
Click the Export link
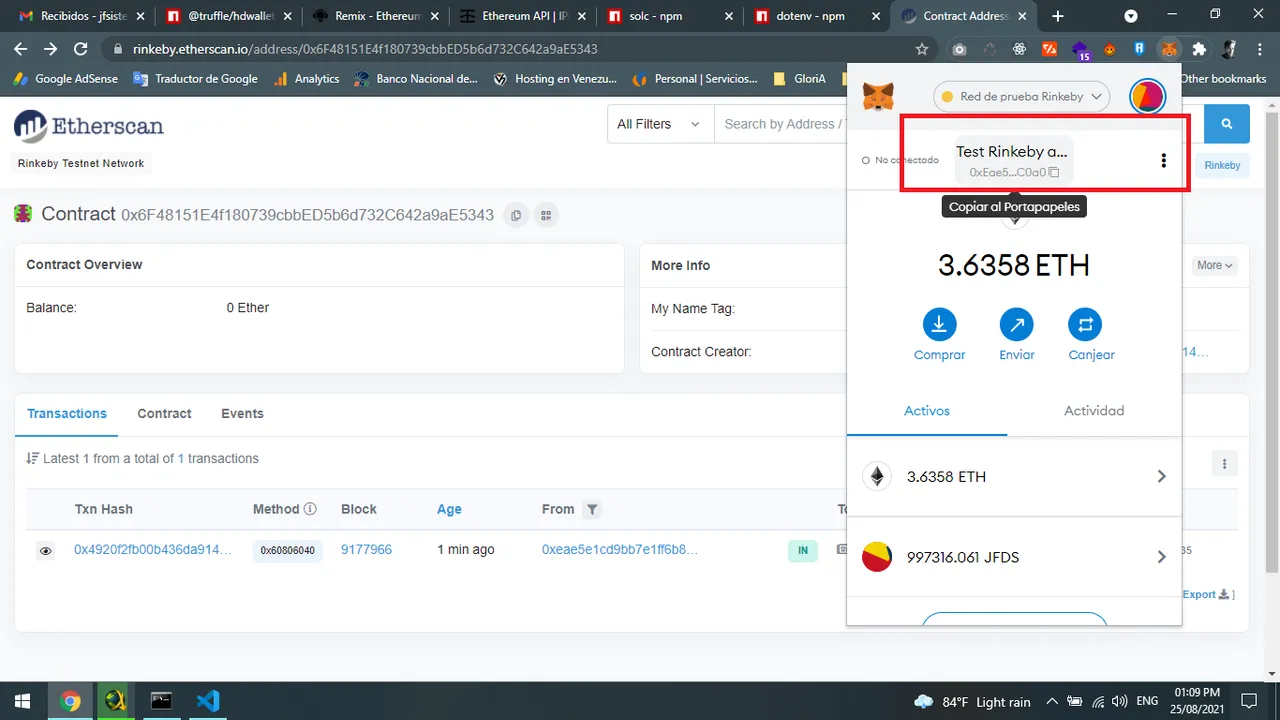[1206, 594]
